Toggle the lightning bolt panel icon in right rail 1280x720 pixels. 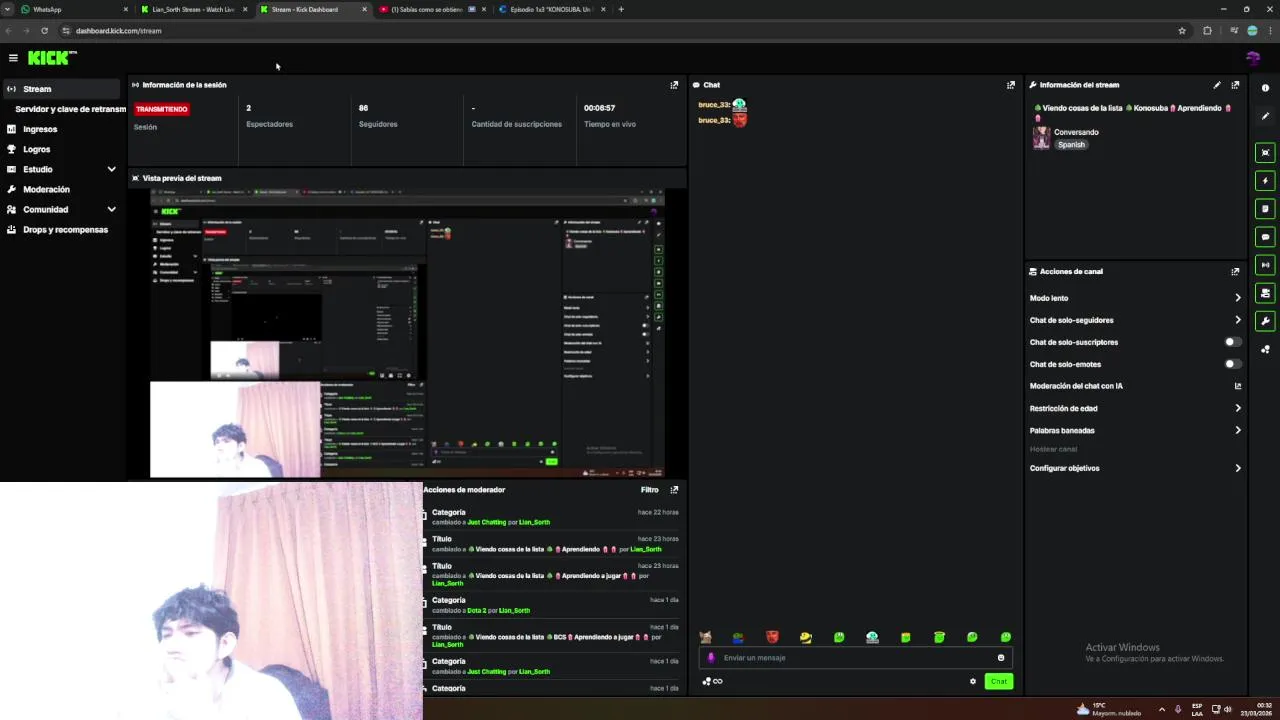coord(1265,181)
